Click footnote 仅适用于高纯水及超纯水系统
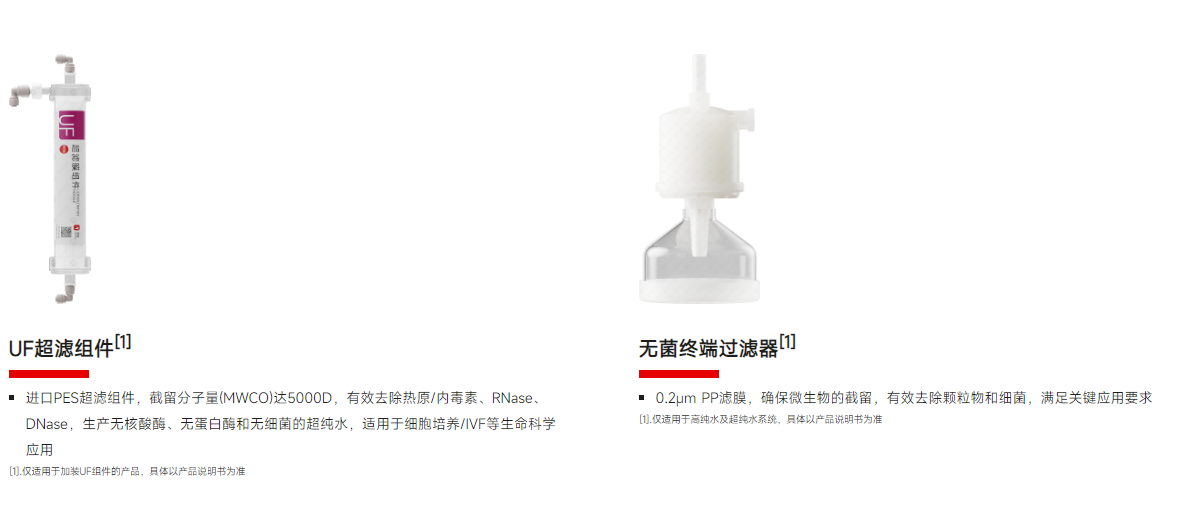This screenshot has height=509, width=1191. click(760, 419)
